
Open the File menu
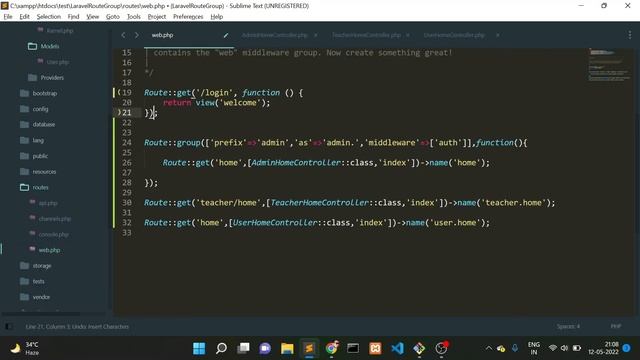click(8, 17)
